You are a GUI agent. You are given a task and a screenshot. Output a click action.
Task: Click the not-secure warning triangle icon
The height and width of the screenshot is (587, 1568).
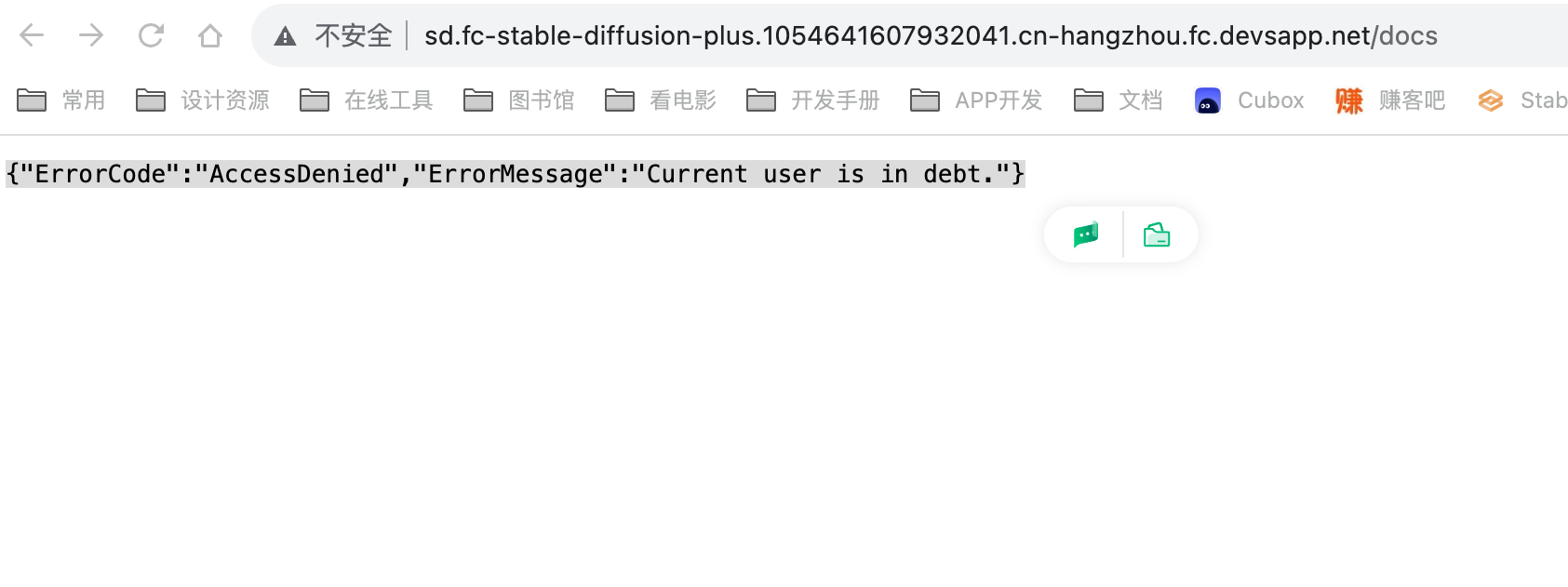[x=285, y=36]
